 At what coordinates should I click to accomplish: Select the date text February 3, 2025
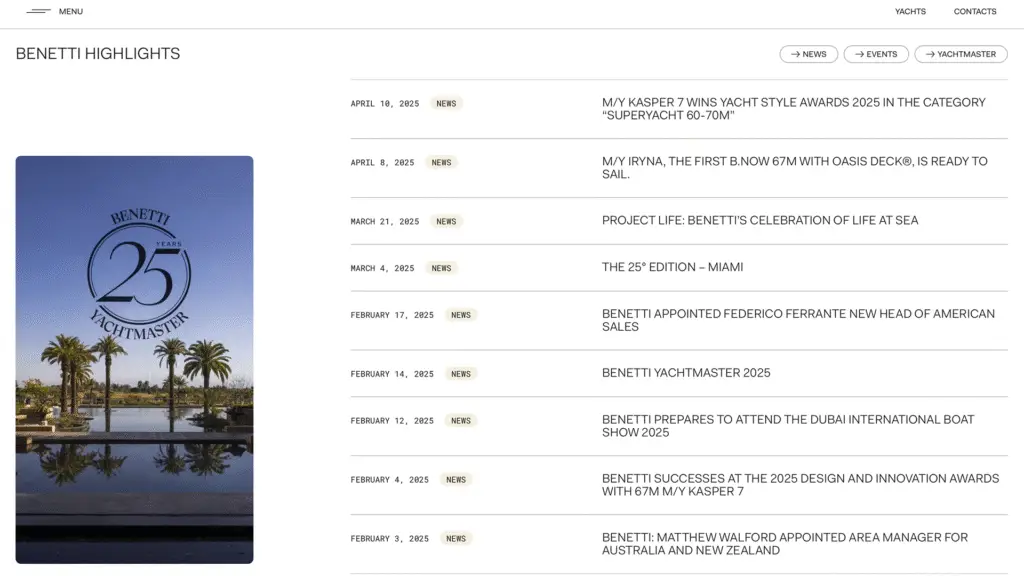[x=389, y=538]
